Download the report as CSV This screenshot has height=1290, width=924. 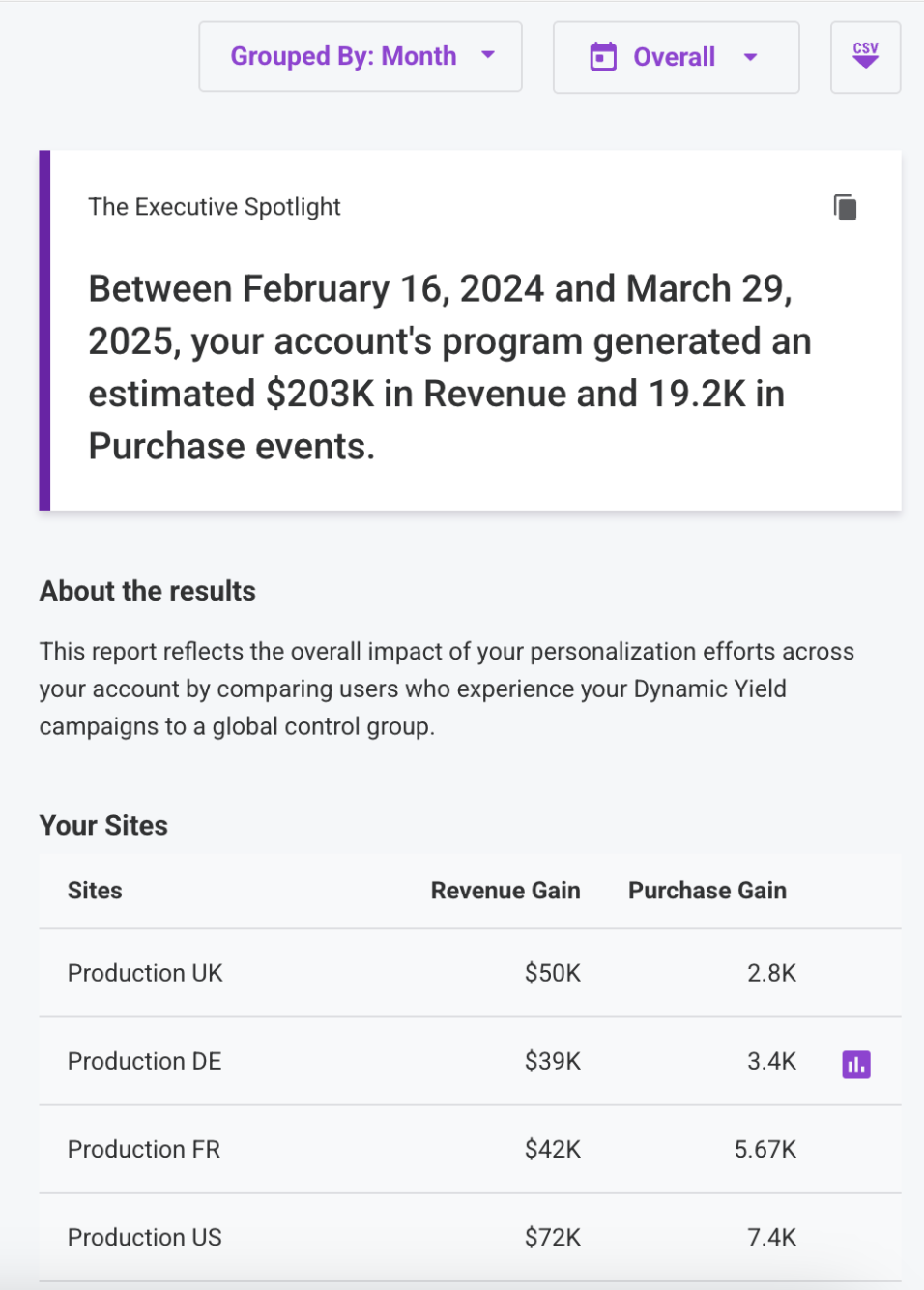coord(865,57)
